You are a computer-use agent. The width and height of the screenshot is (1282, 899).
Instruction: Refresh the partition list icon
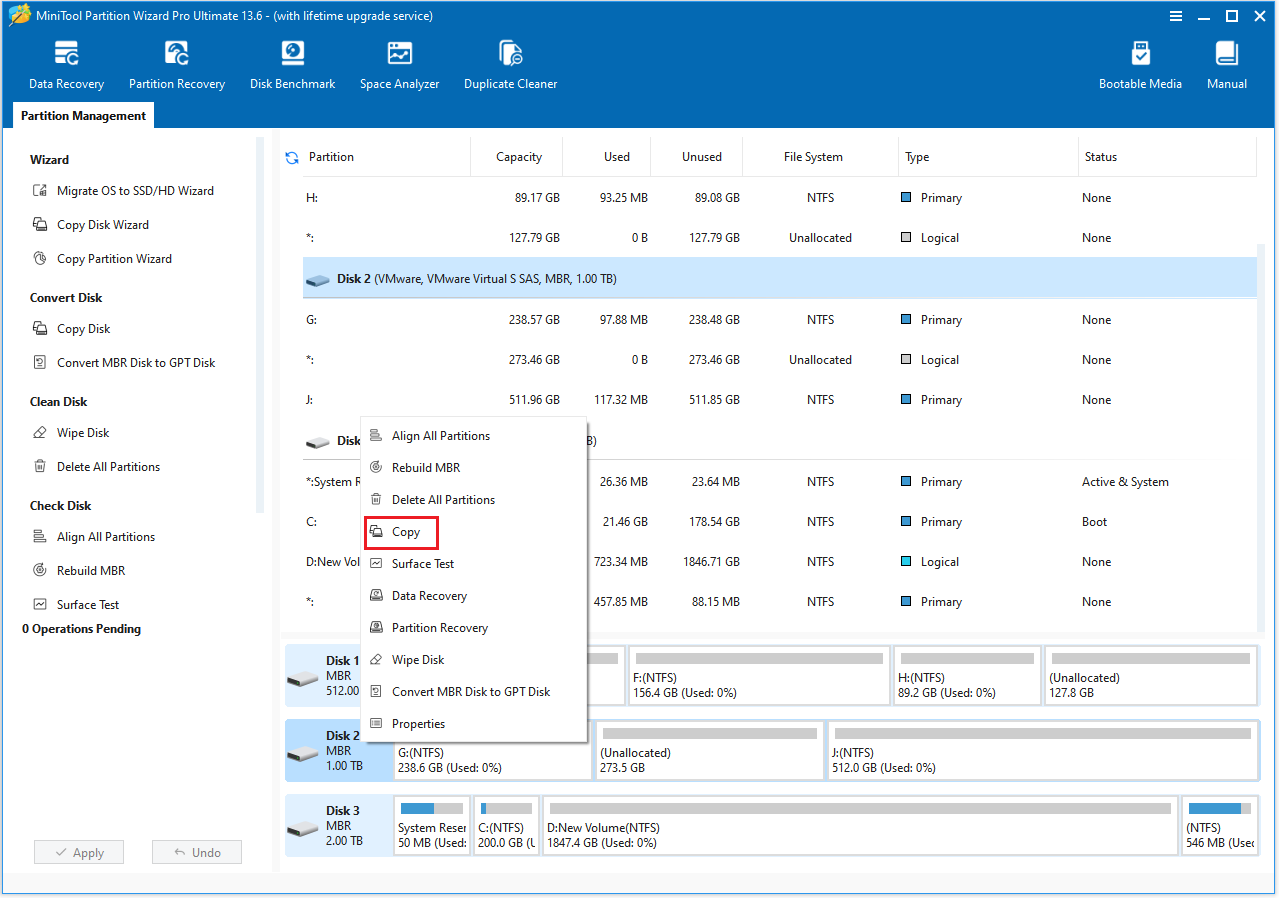(x=292, y=158)
